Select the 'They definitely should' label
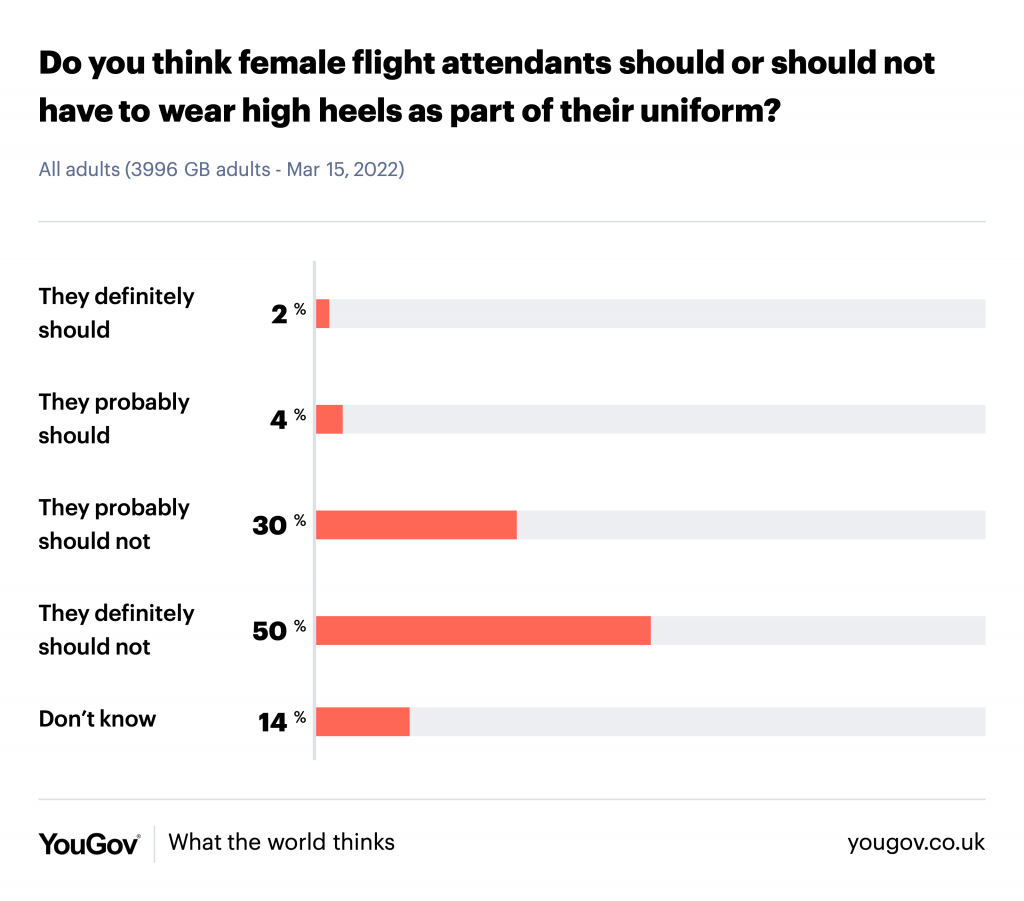The image size is (1024, 901). click(x=116, y=313)
